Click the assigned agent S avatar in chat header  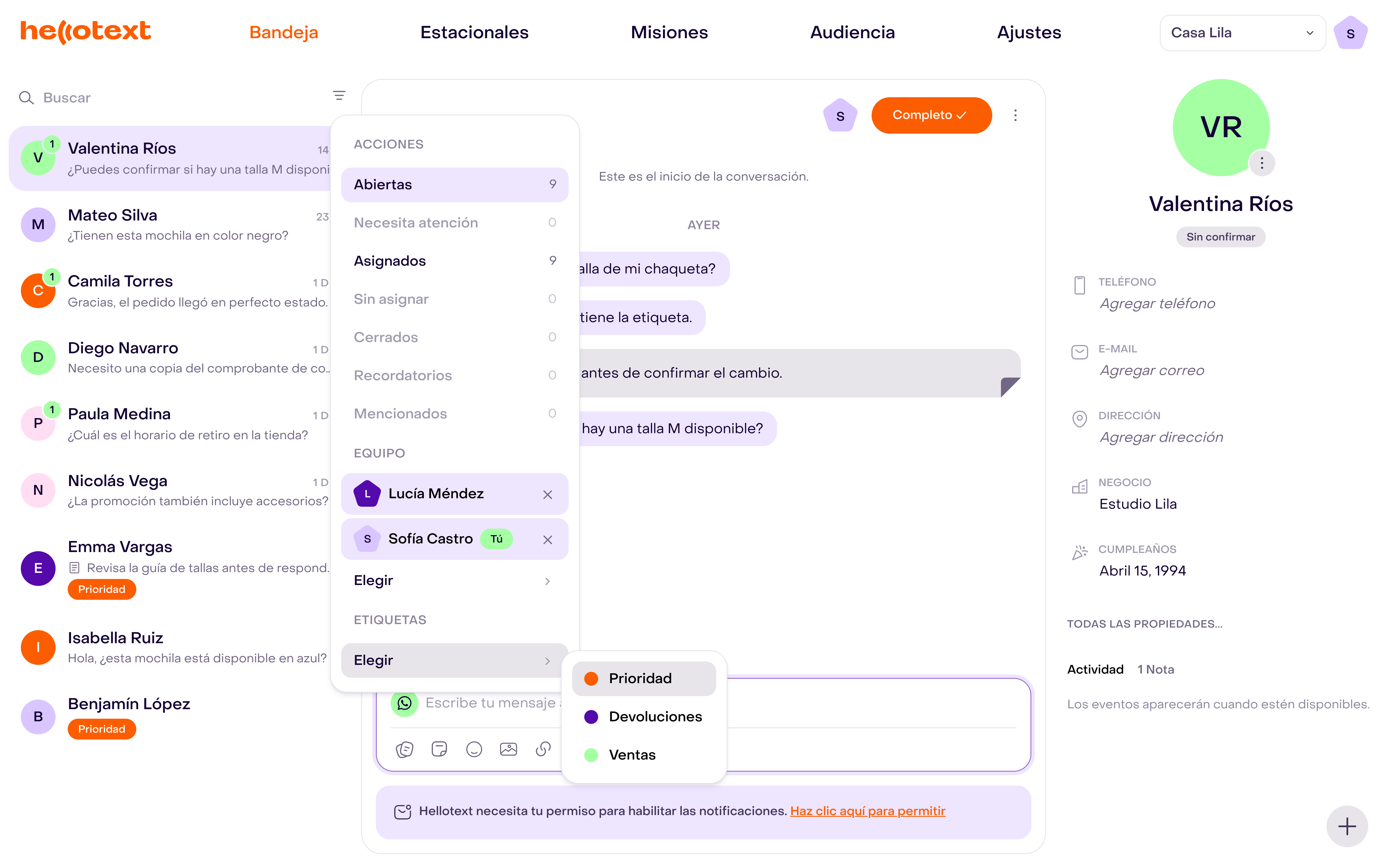pyautogui.click(x=840, y=115)
